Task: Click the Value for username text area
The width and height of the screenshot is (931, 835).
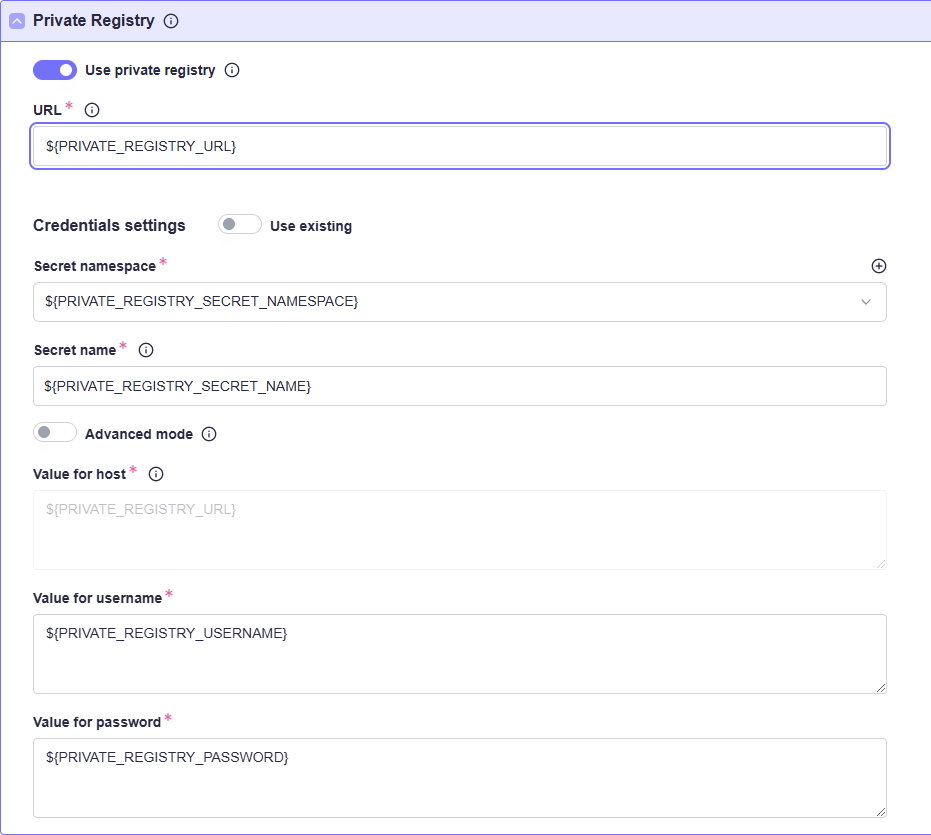Action: point(459,654)
